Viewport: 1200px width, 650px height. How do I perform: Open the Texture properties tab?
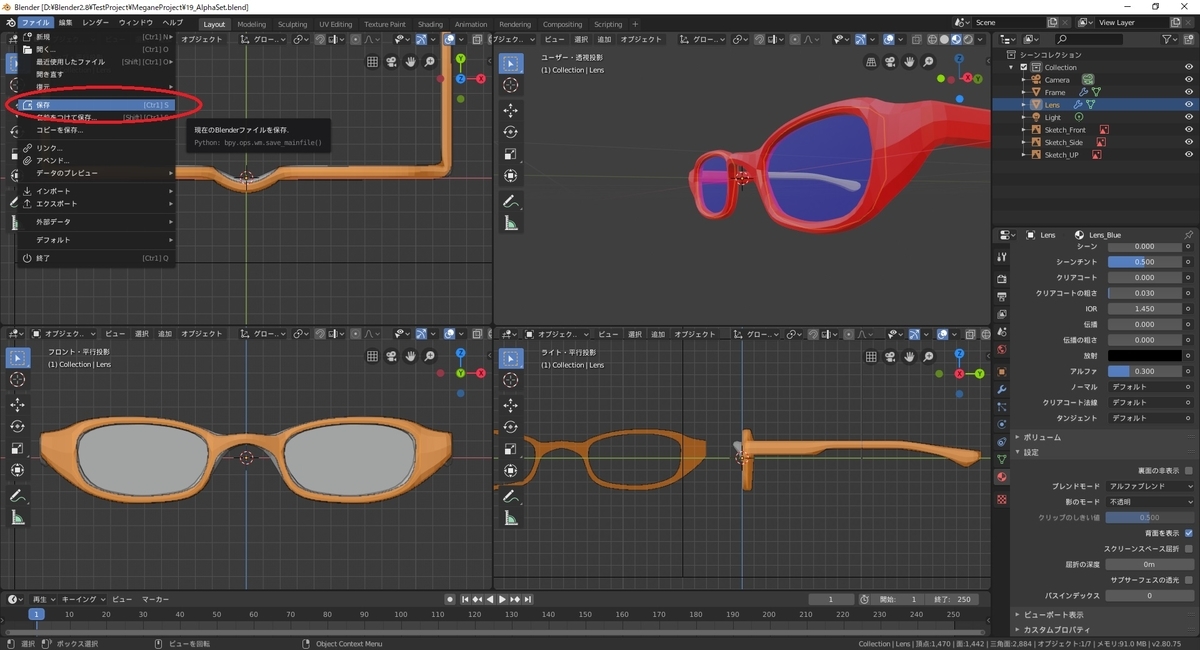pos(1002,498)
